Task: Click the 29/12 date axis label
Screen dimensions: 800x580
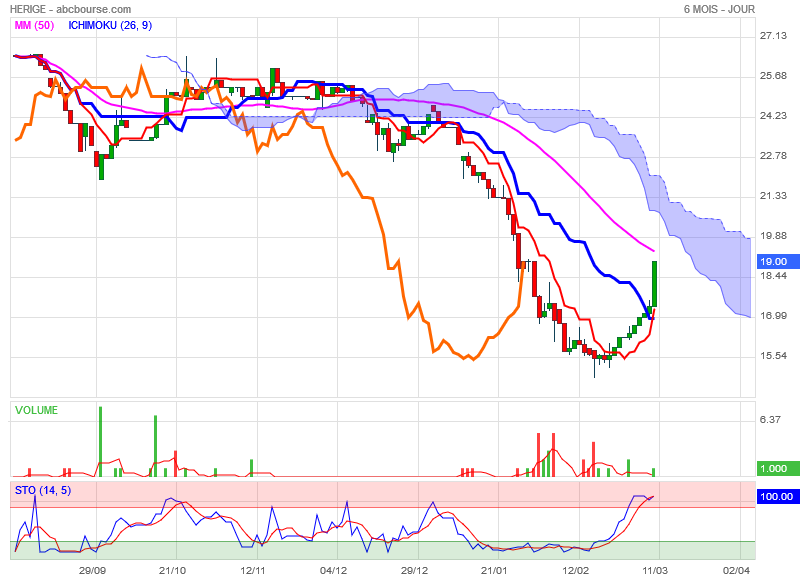Action: click(414, 570)
